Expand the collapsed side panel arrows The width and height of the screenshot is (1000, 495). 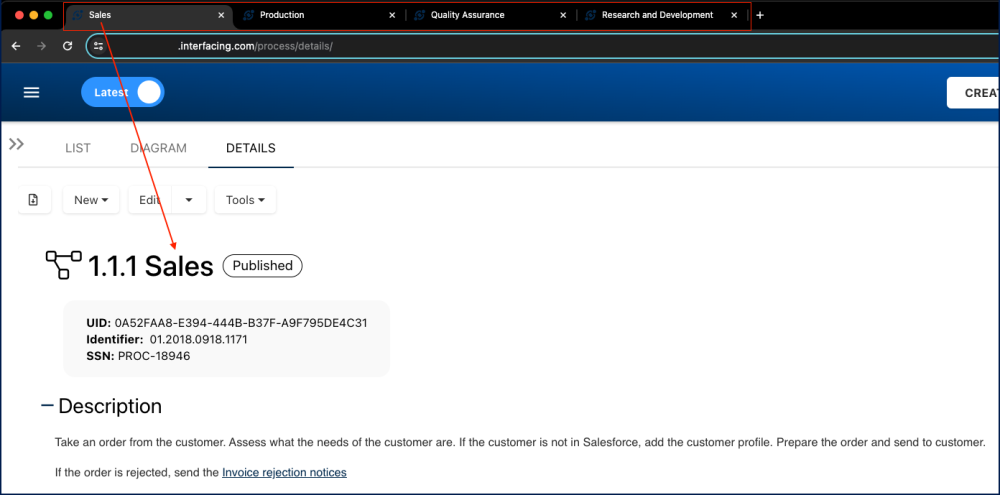(x=16, y=144)
